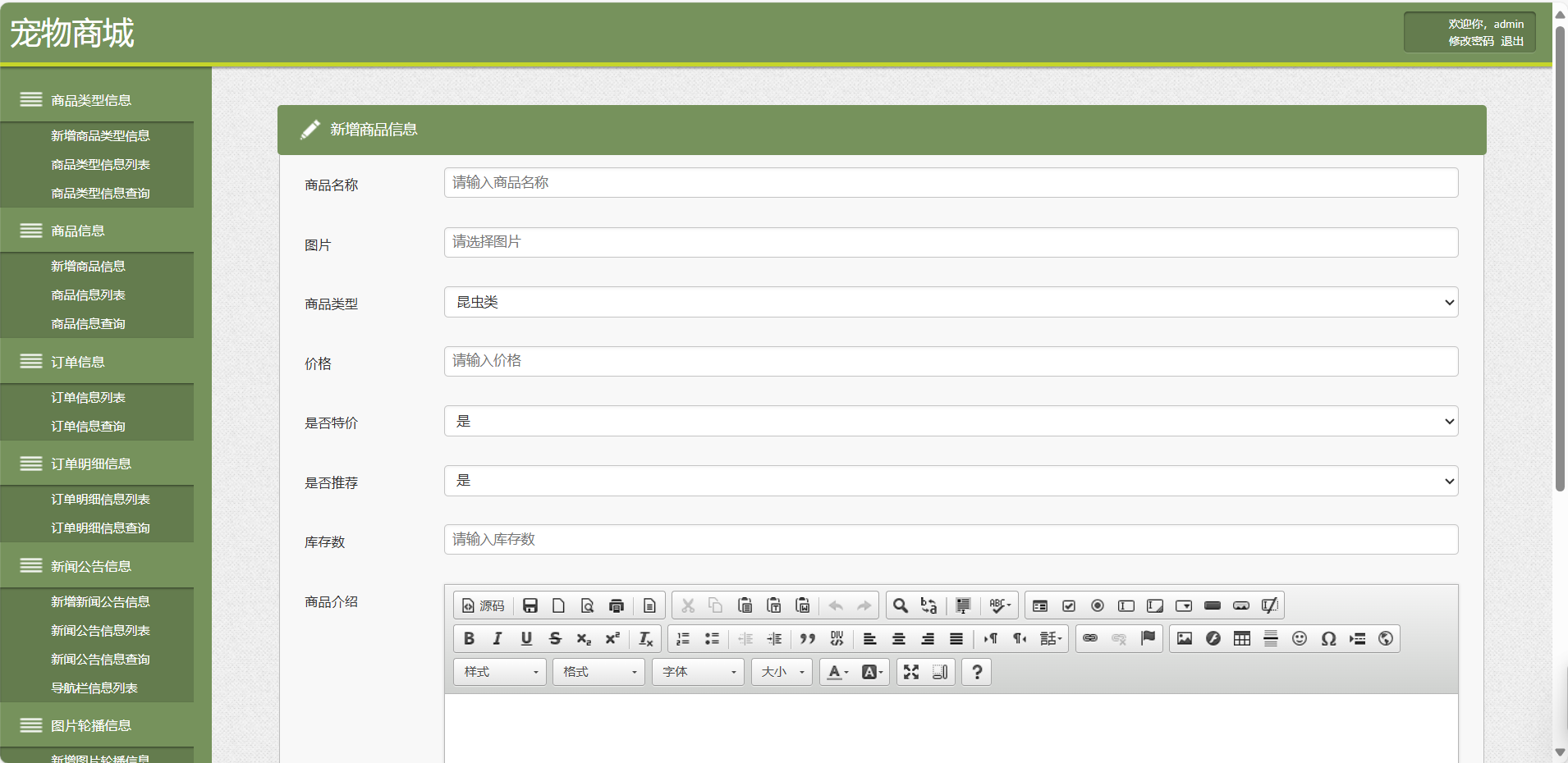Open the 商品类型 dropdown showing 昆虫类
Viewport: 1568px width, 763px height.
coord(951,302)
